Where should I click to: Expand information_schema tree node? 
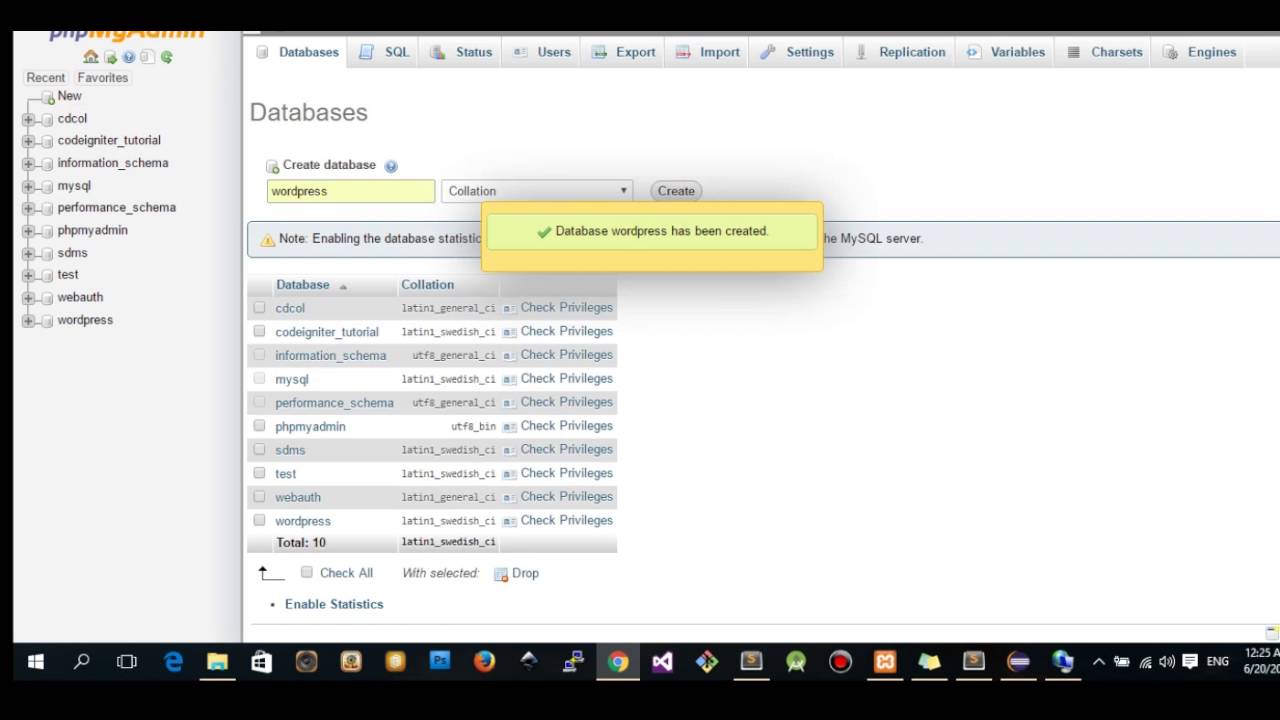pyautogui.click(x=28, y=164)
